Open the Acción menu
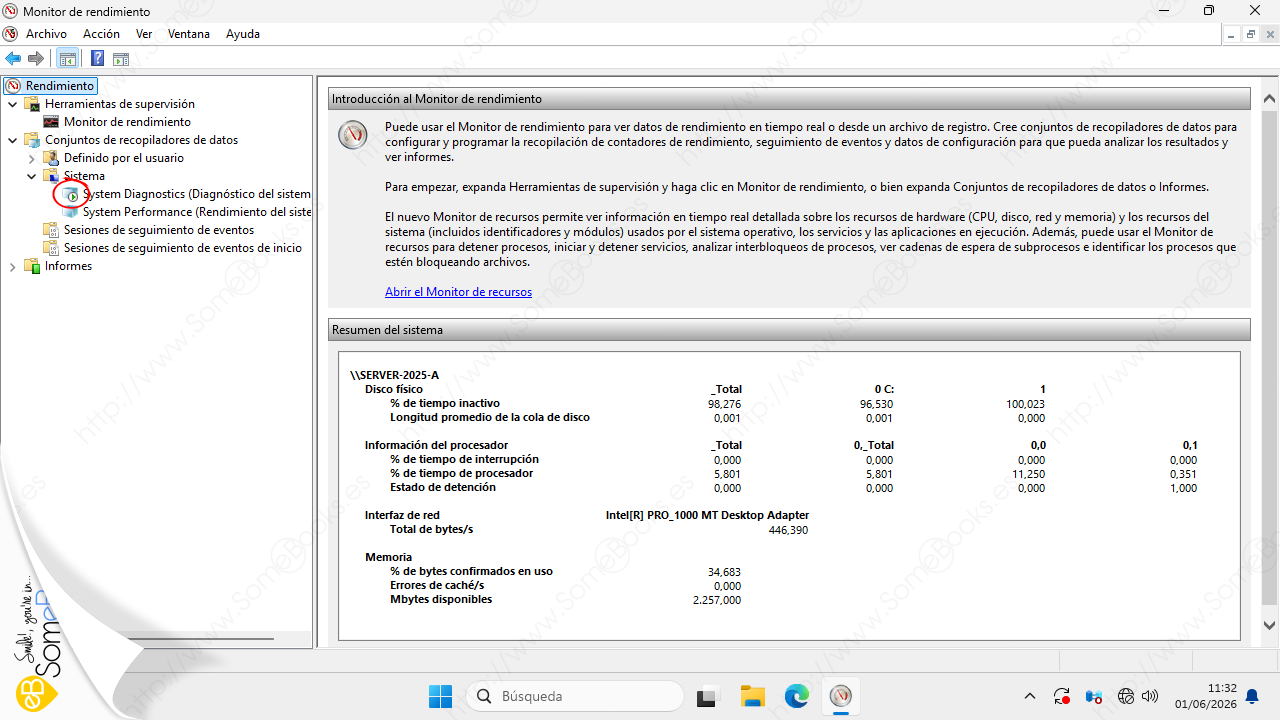 pyautogui.click(x=101, y=33)
